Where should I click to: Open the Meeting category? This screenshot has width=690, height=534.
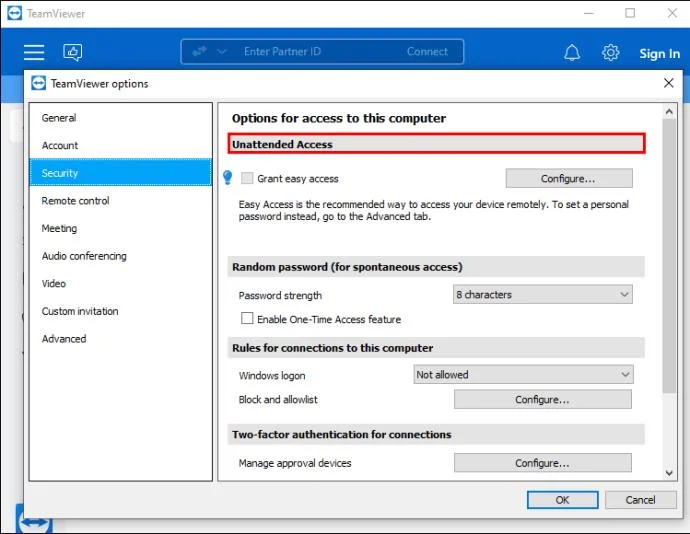(x=121, y=228)
